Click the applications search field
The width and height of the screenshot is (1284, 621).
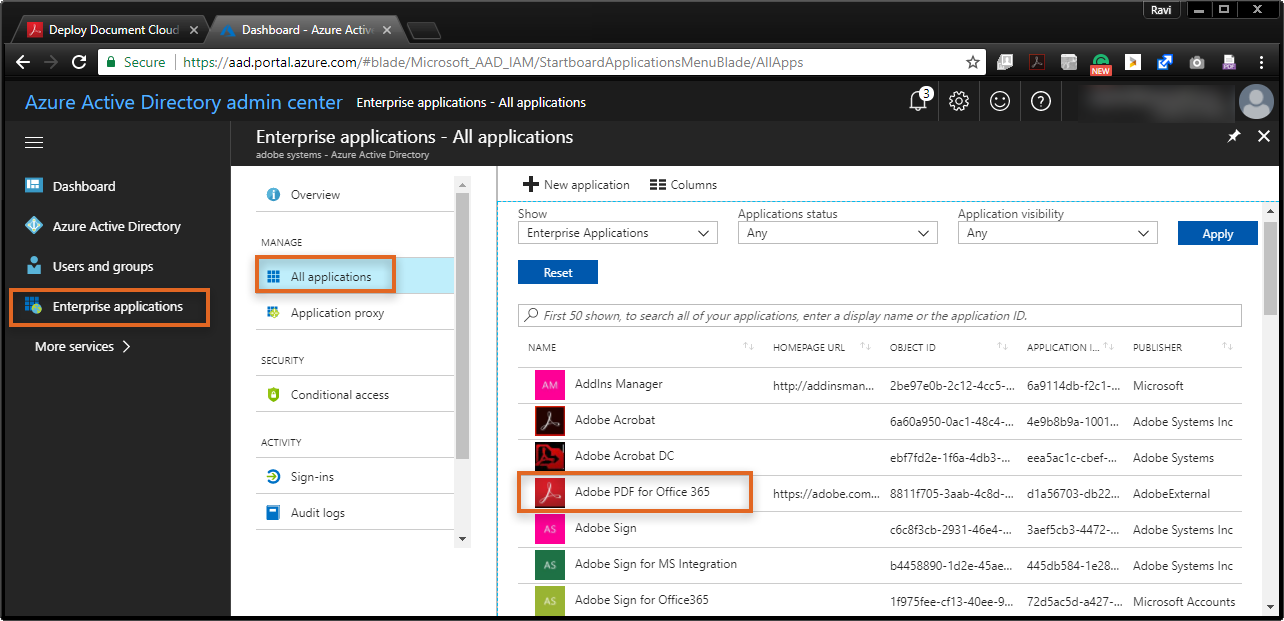[x=880, y=315]
